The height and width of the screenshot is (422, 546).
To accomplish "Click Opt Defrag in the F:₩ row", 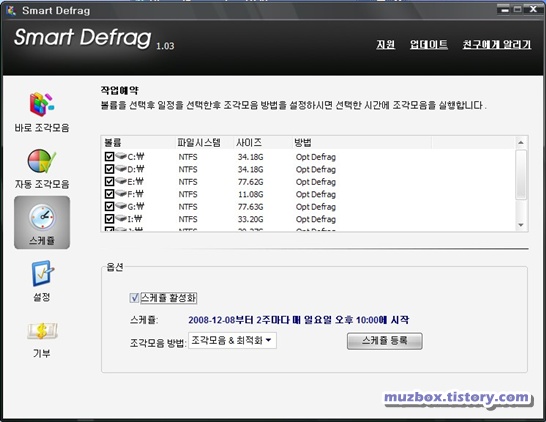I will point(316,194).
